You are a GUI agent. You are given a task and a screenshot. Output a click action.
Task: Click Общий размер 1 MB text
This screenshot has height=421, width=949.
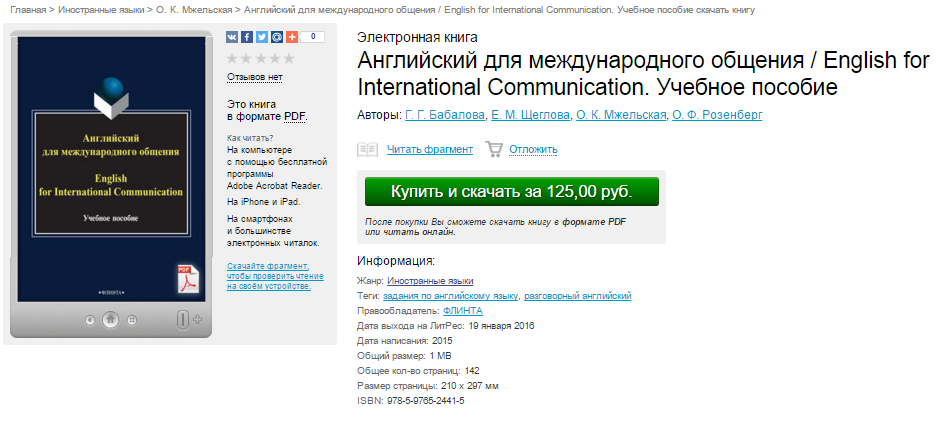[404, 356]
